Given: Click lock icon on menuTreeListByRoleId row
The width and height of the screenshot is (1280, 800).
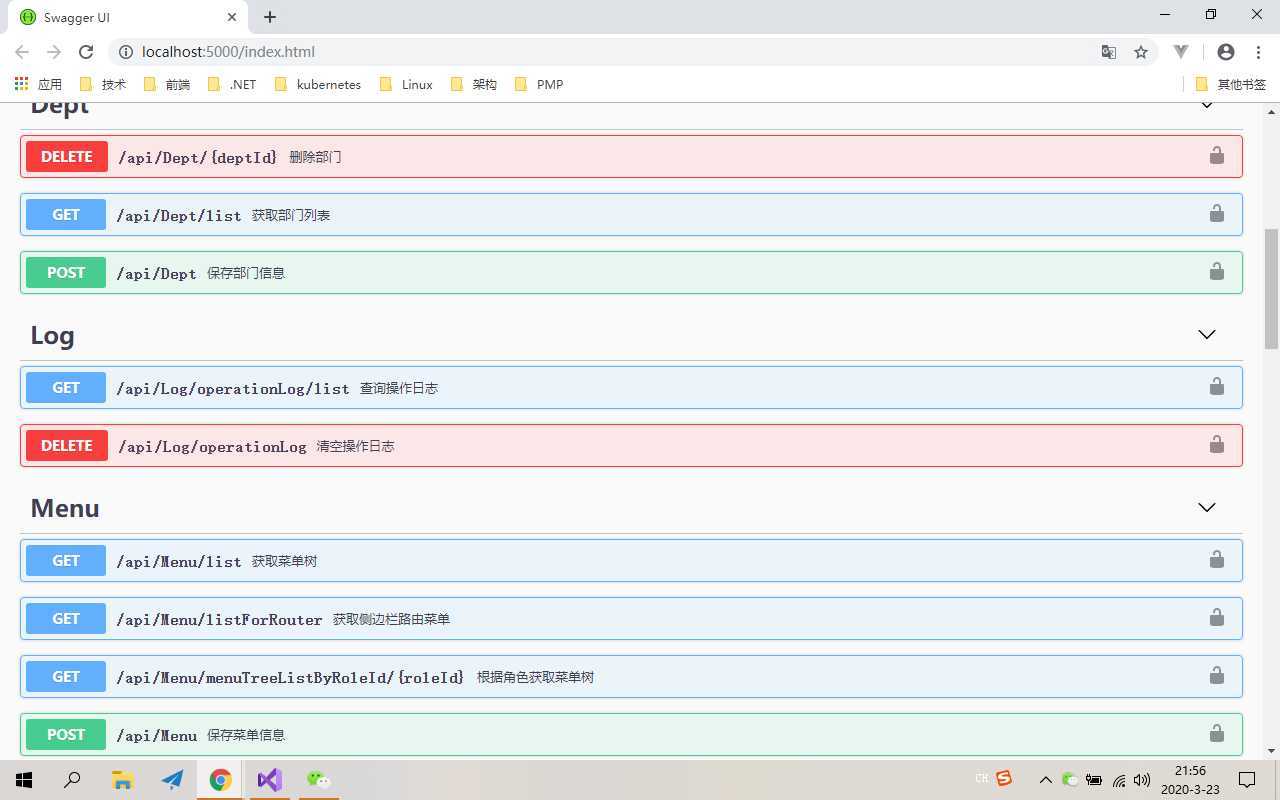Looking at the screenshot, I should [1216, 675].
